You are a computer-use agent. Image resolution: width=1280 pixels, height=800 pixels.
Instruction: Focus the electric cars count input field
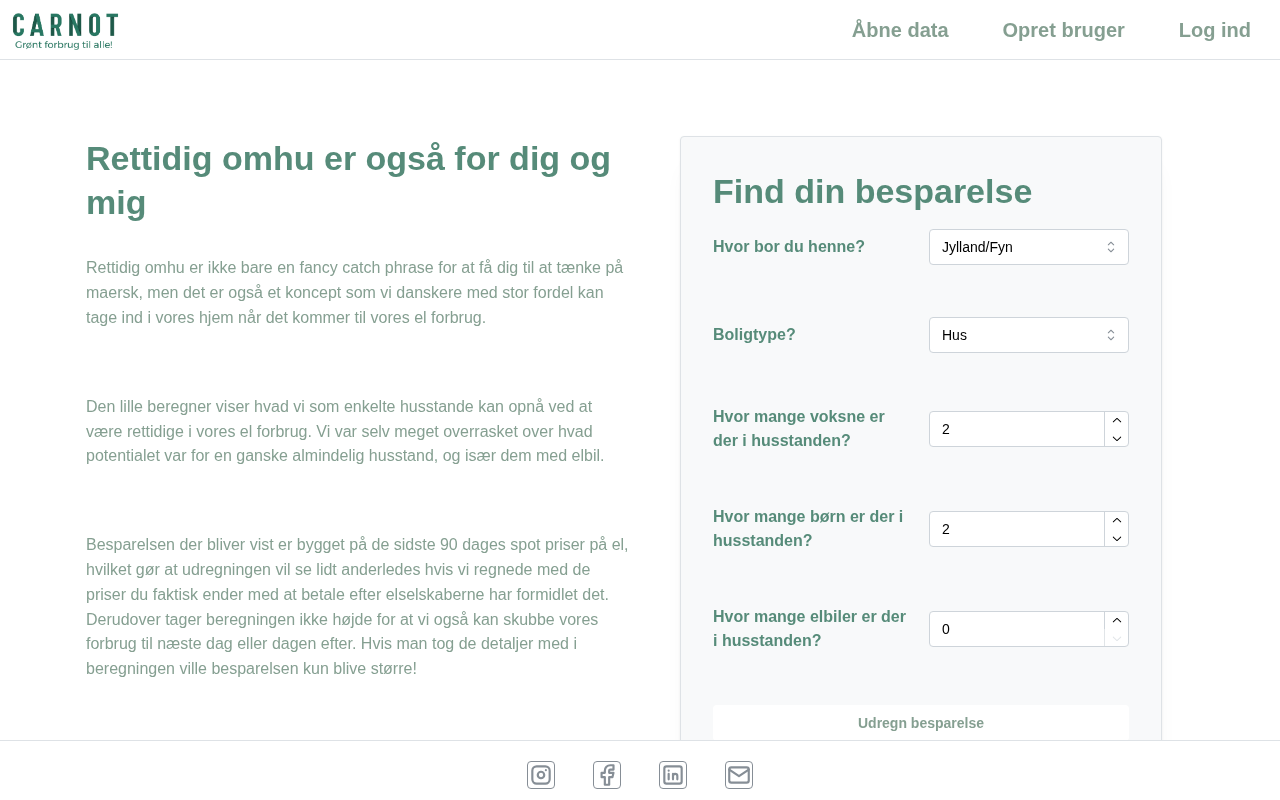point(1016,629)
